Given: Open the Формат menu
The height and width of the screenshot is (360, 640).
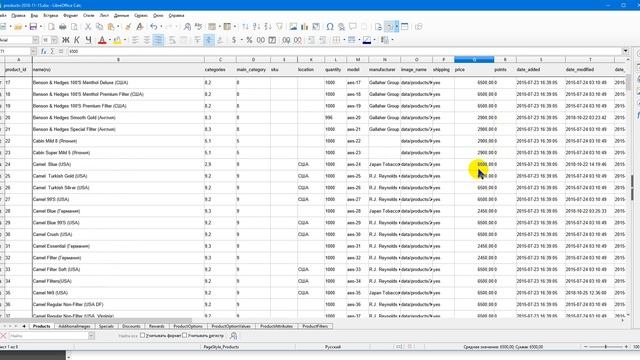Looking at the screenshot, I should coord(71,16).
